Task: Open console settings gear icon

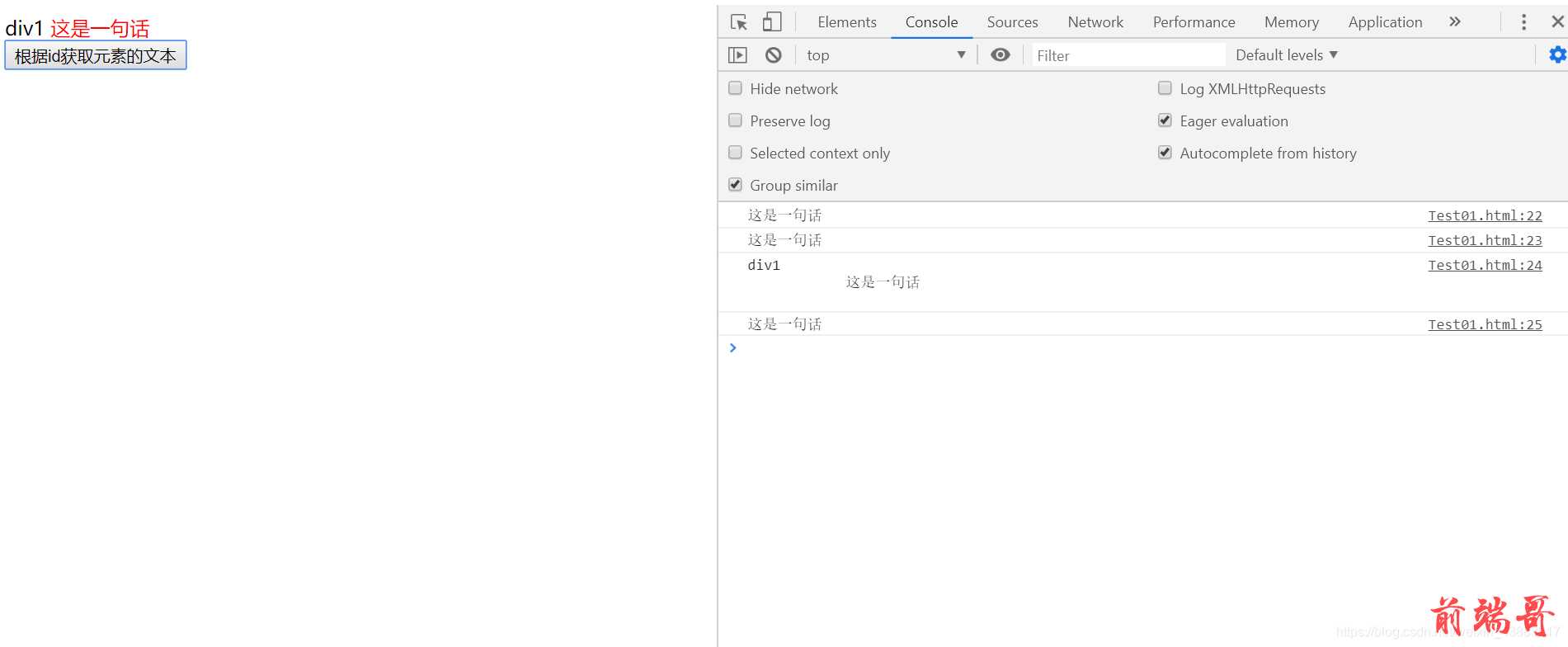Action: tap(1557, 55)
